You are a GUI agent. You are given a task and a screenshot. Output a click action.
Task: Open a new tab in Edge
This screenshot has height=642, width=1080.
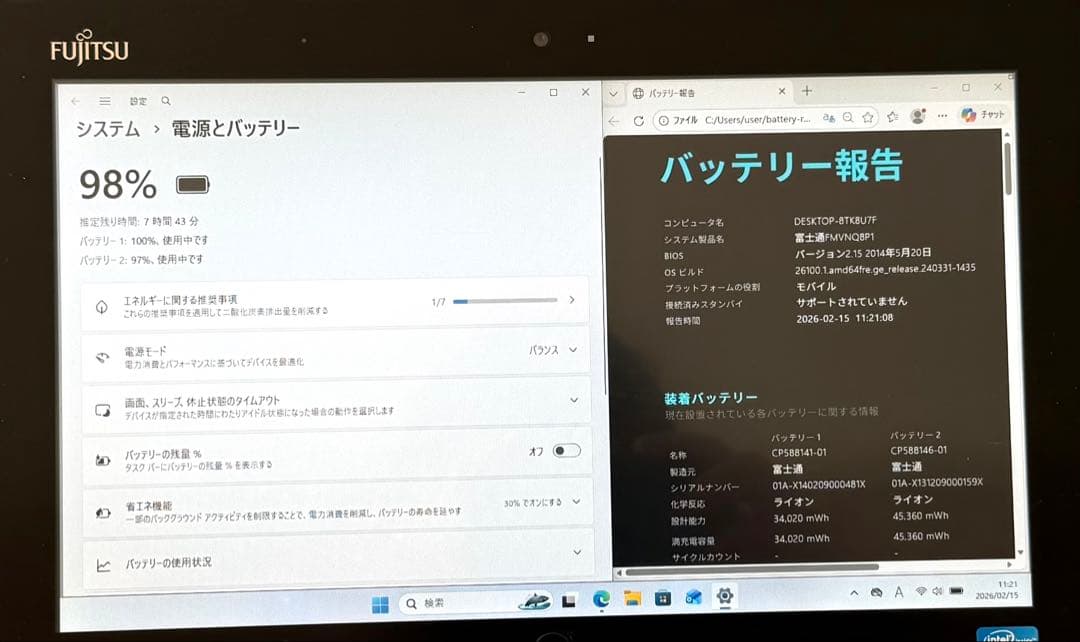[807, 91]
